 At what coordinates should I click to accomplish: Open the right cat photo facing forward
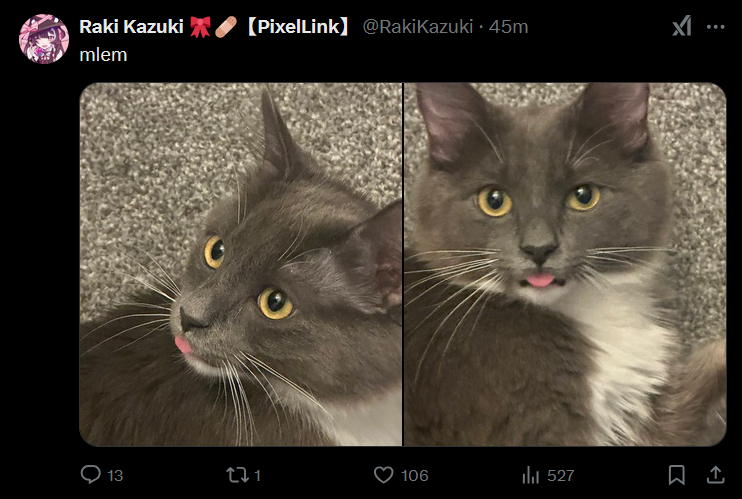[x=565, y=264]
